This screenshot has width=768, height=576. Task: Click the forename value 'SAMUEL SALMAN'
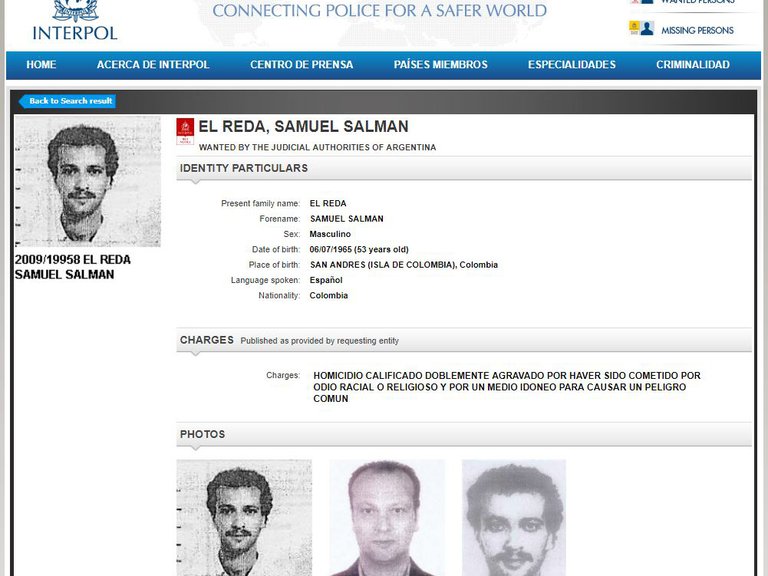[347, 219]
